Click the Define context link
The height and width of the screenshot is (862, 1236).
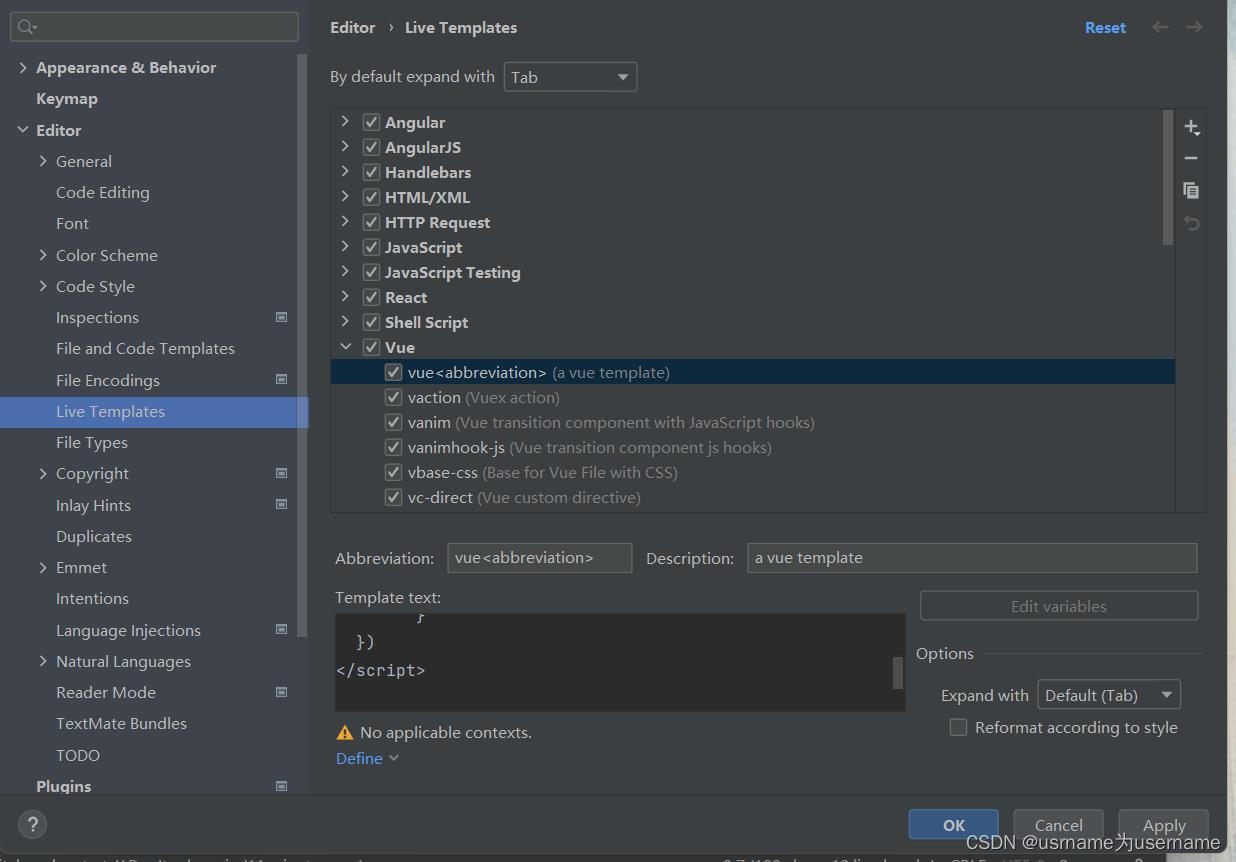(x=367, y=758)
